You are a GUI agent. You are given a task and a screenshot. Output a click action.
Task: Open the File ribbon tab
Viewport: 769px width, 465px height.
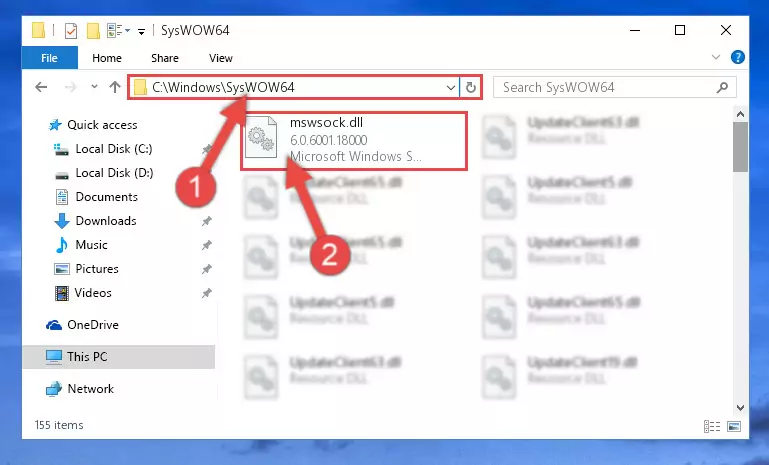coord(50,58)
